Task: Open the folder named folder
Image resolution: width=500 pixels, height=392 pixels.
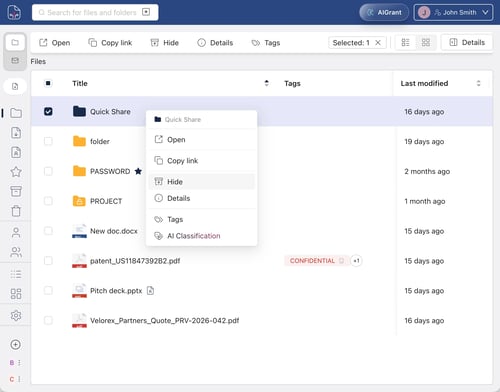Action: (100, 141)
